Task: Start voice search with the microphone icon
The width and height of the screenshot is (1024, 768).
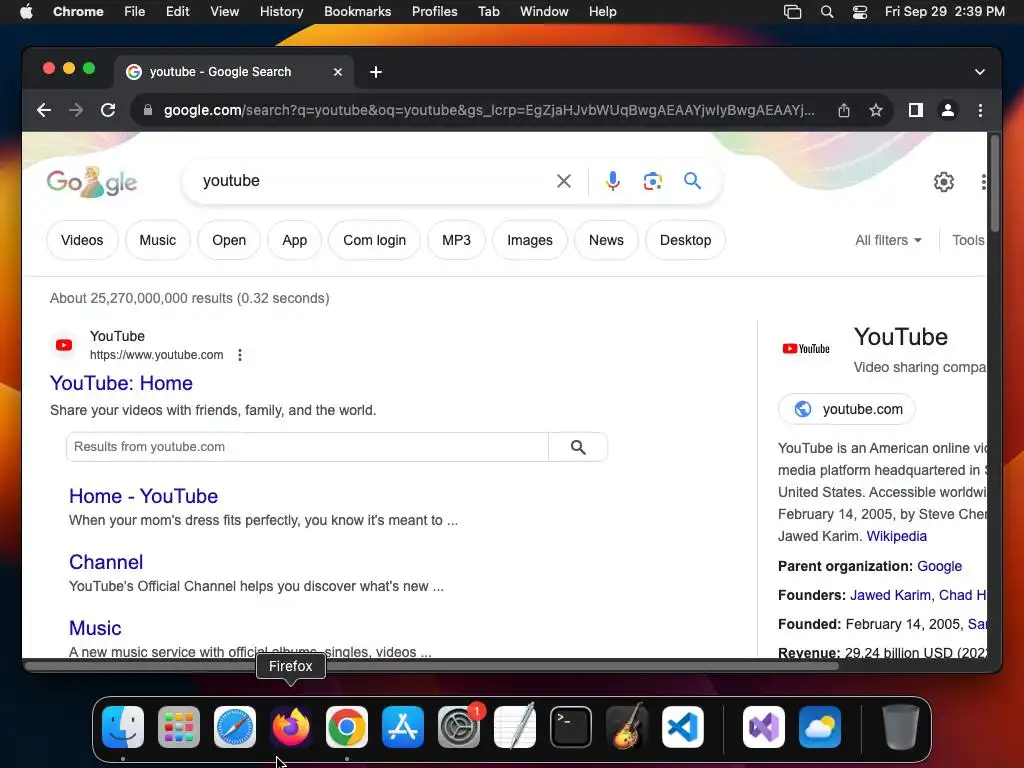Action: (613, 181)
